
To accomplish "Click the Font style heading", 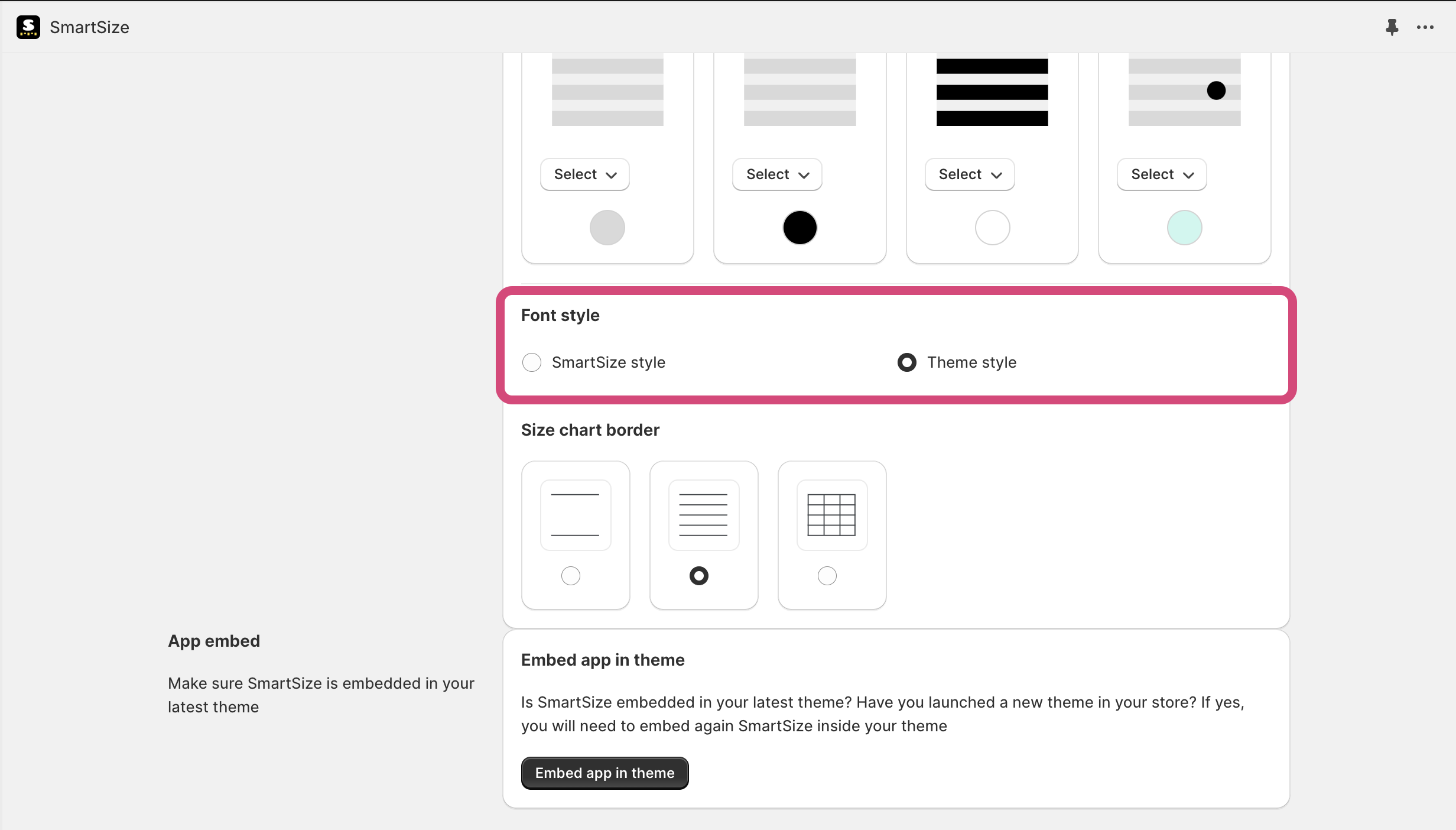I will (x=560, y=315).
